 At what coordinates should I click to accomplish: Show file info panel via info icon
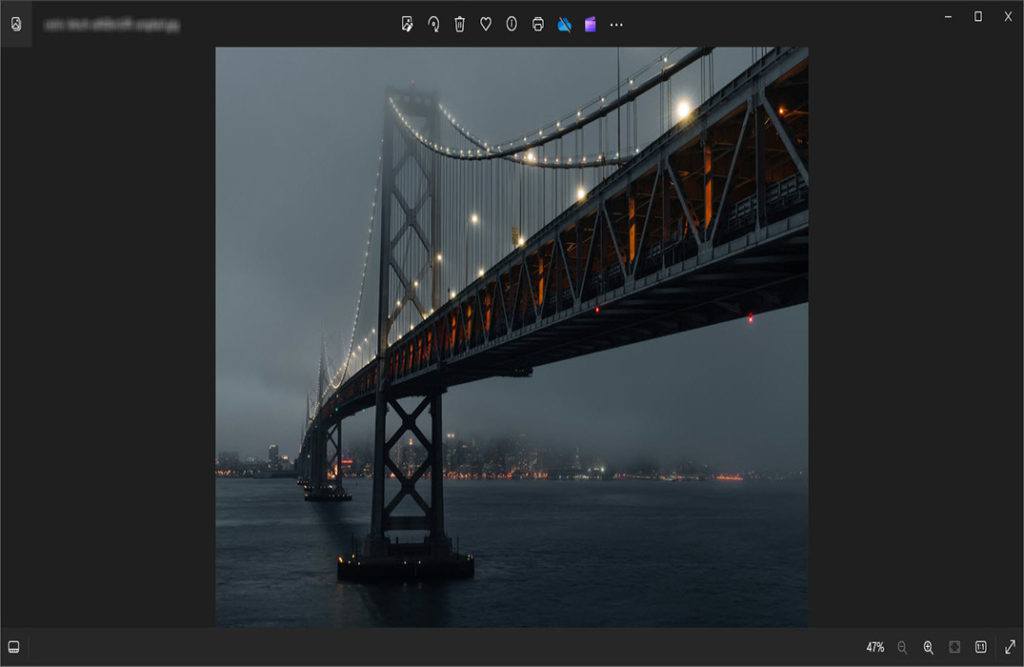511,24
